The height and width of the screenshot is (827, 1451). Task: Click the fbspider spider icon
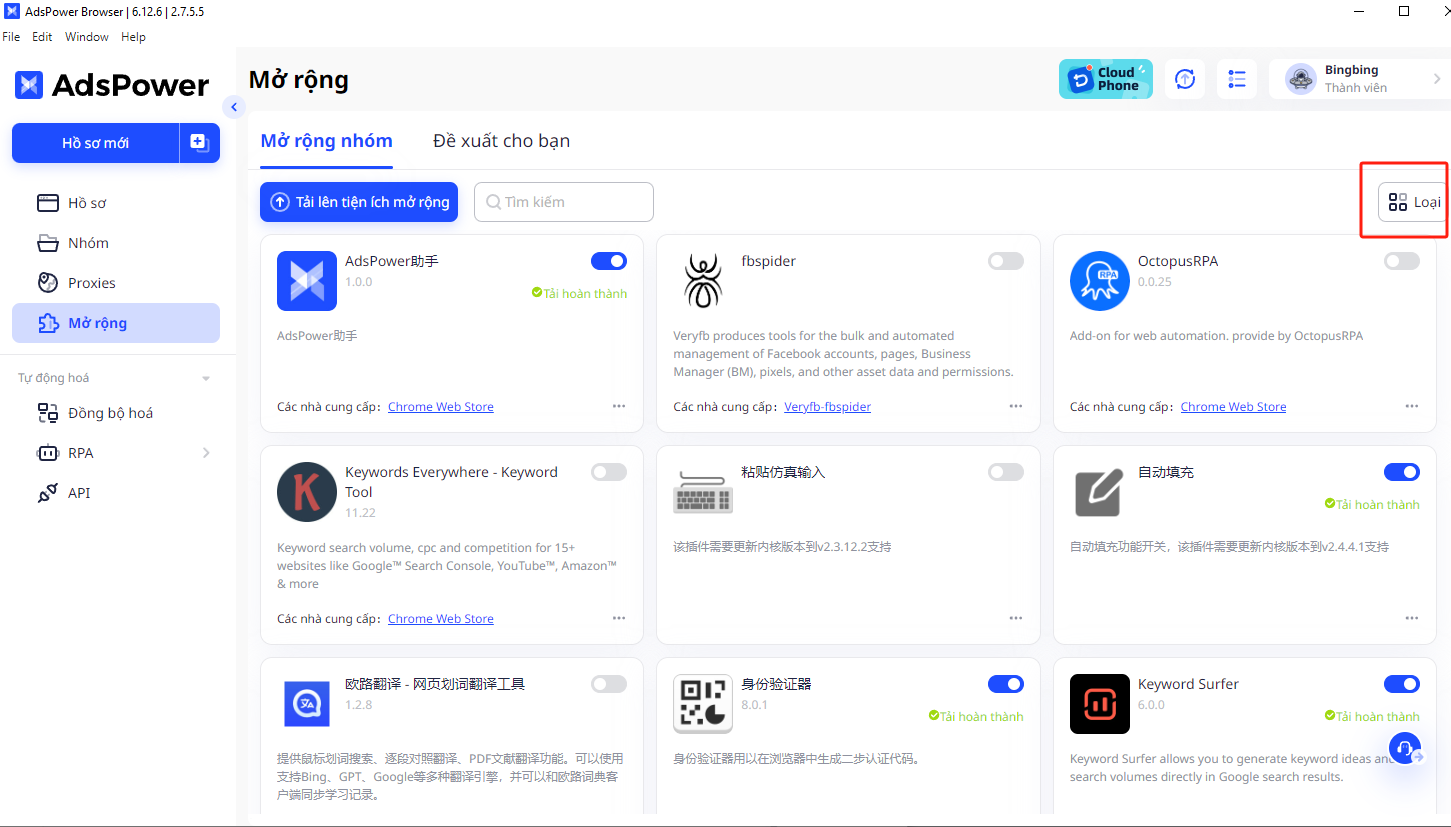coord(703,281)
